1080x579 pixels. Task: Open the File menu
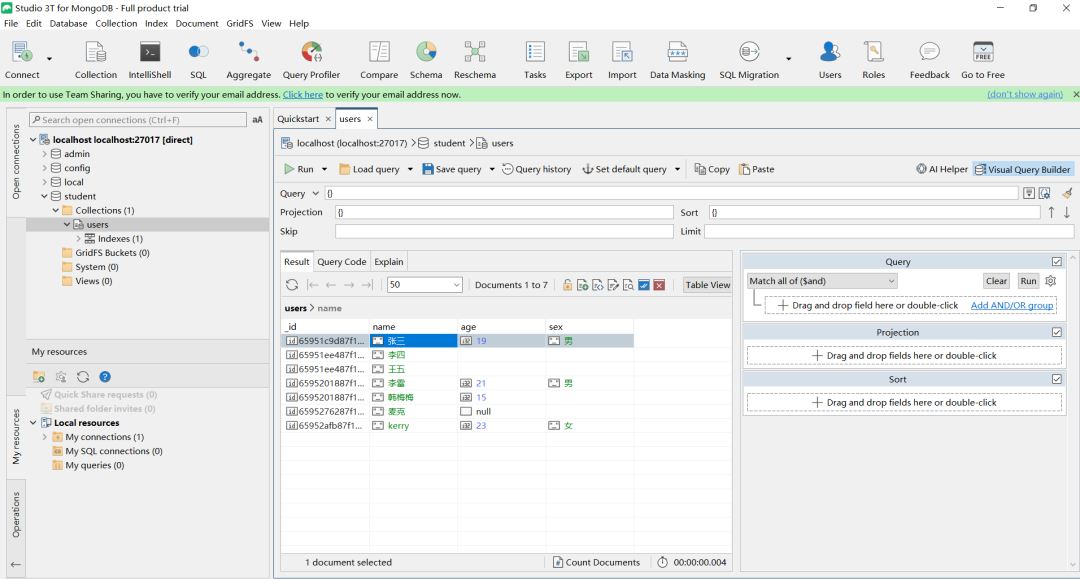coord(11,23)
